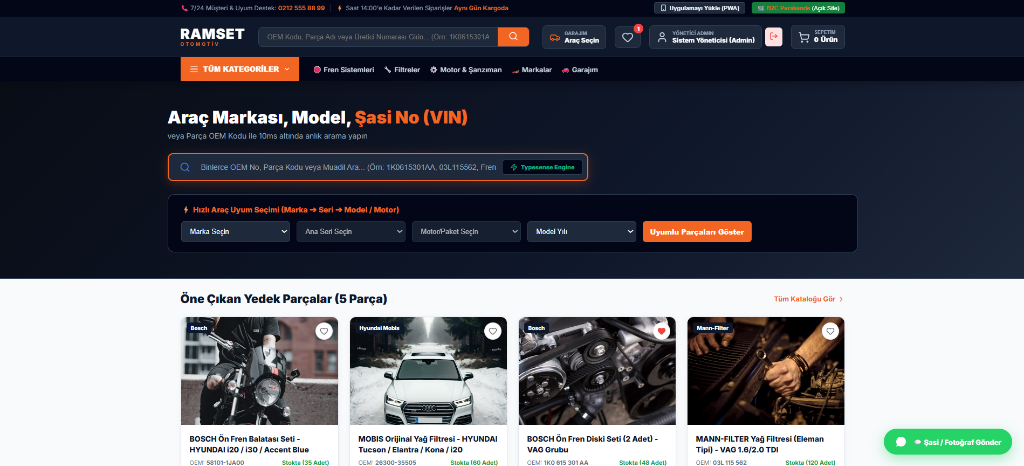The width and height of the screenshot is (1024, 466).
Task: Click the hamburger icon in Tüm Kategoriler
Action: 194,69
